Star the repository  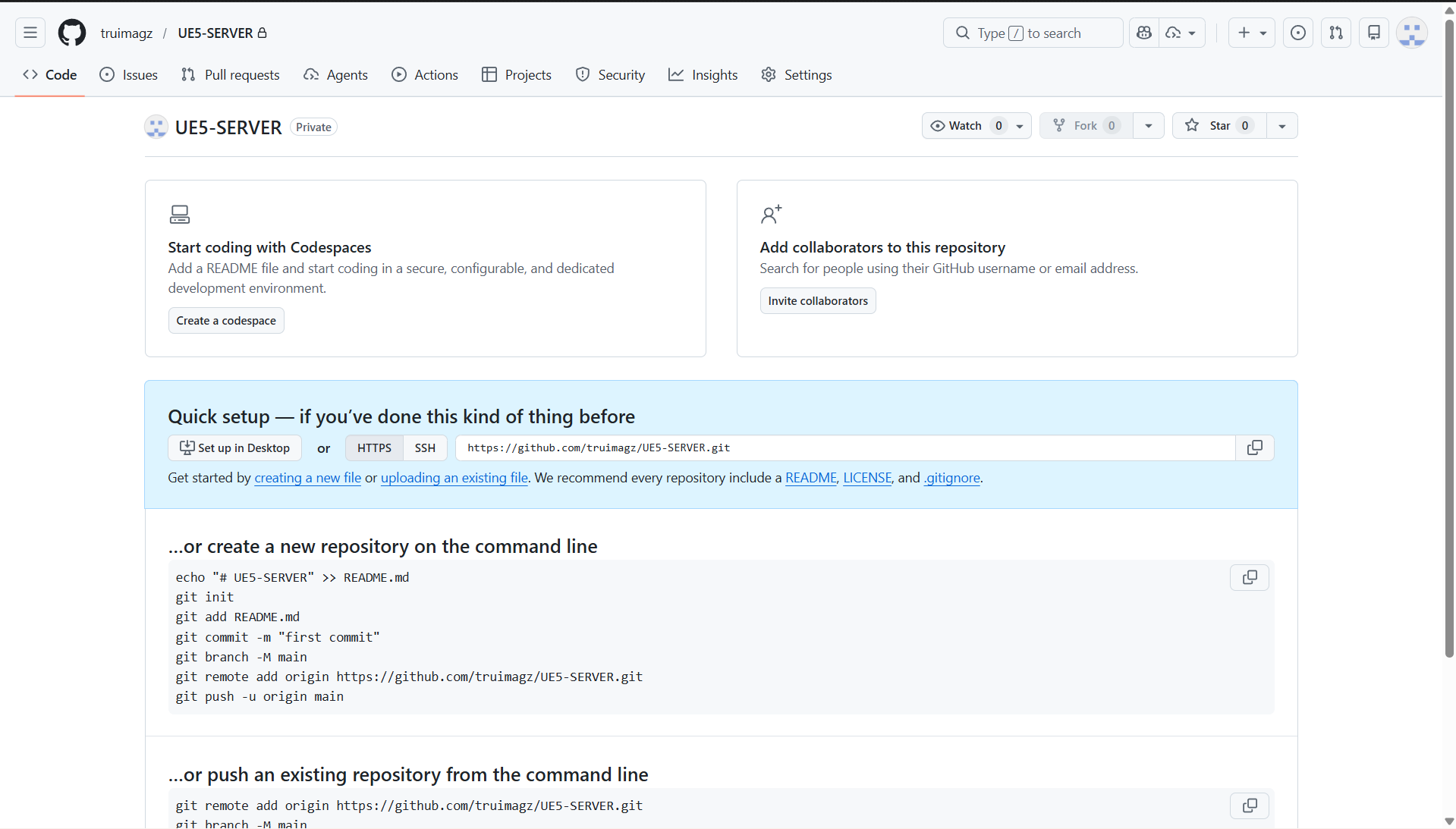point(1219,125)
